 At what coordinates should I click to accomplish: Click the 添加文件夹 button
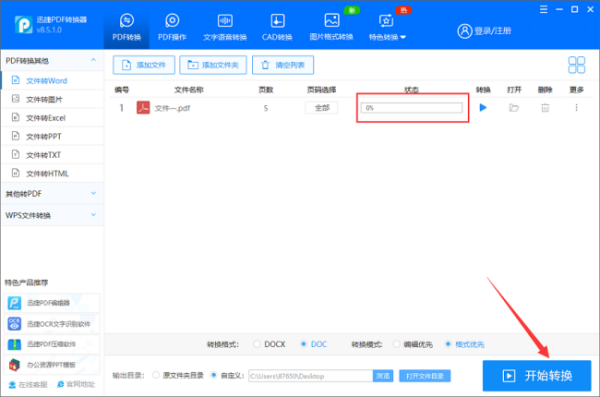pyautogui.click(x=213, y=65)
